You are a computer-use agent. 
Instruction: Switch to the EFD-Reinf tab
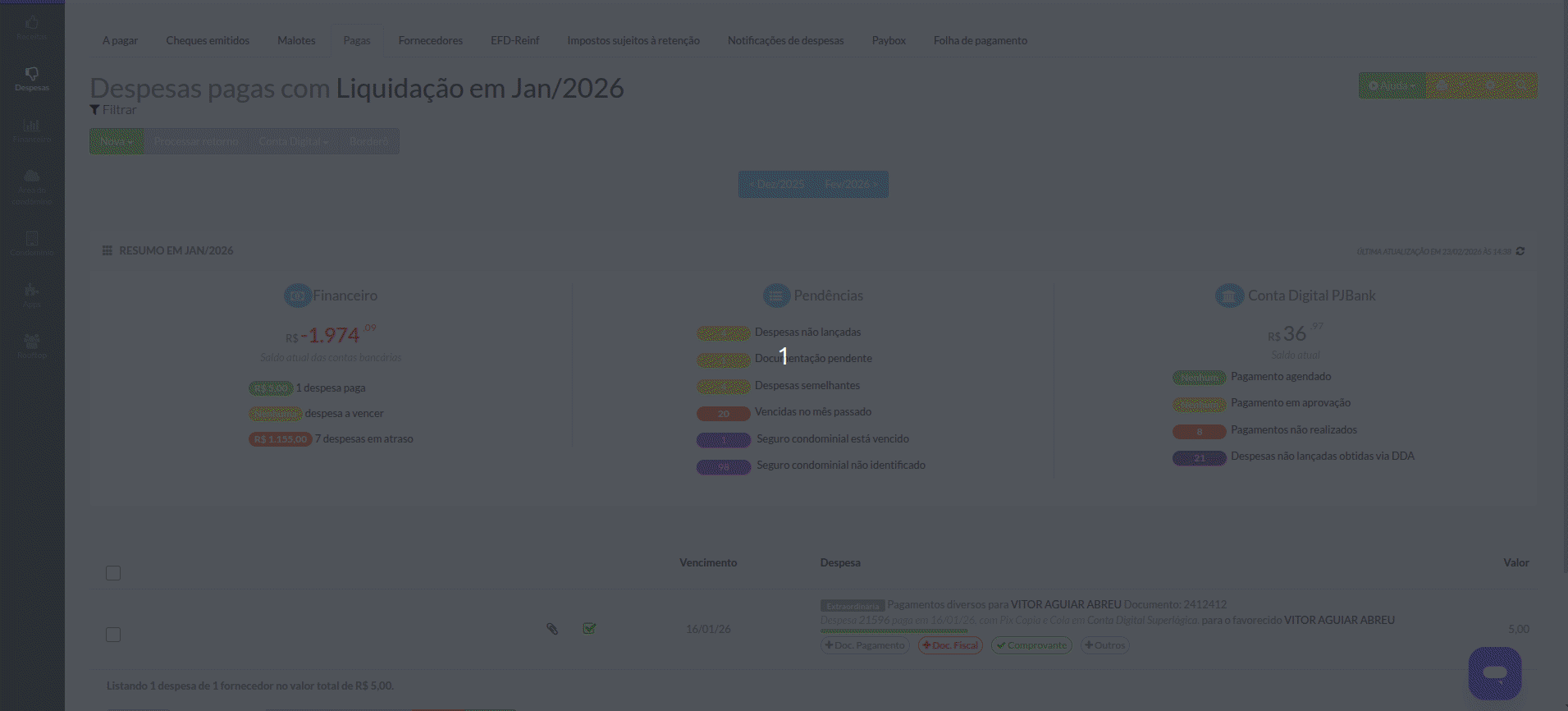tap(515, 40)
